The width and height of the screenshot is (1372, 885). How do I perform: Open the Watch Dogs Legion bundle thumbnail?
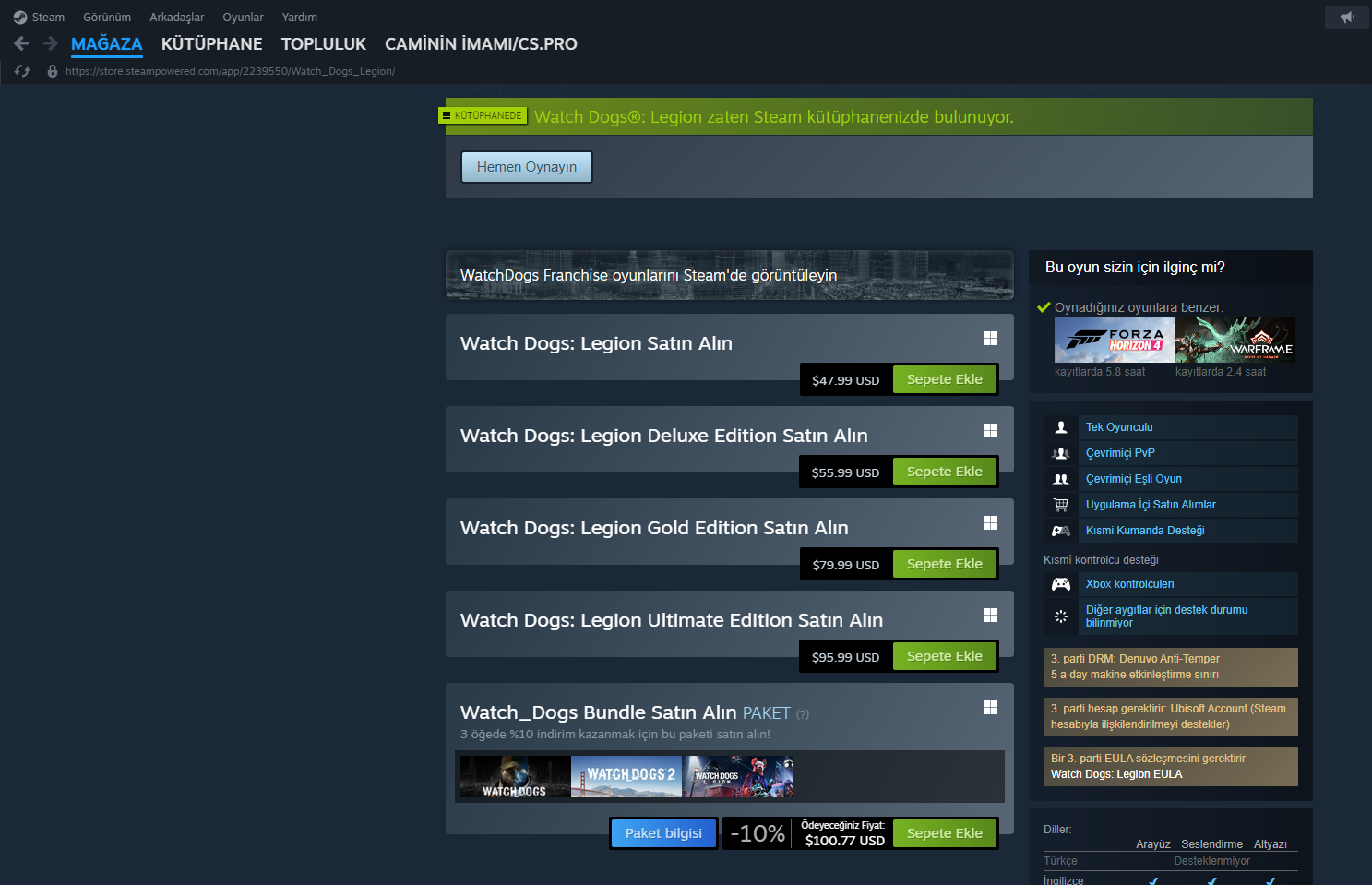[737, 777]
